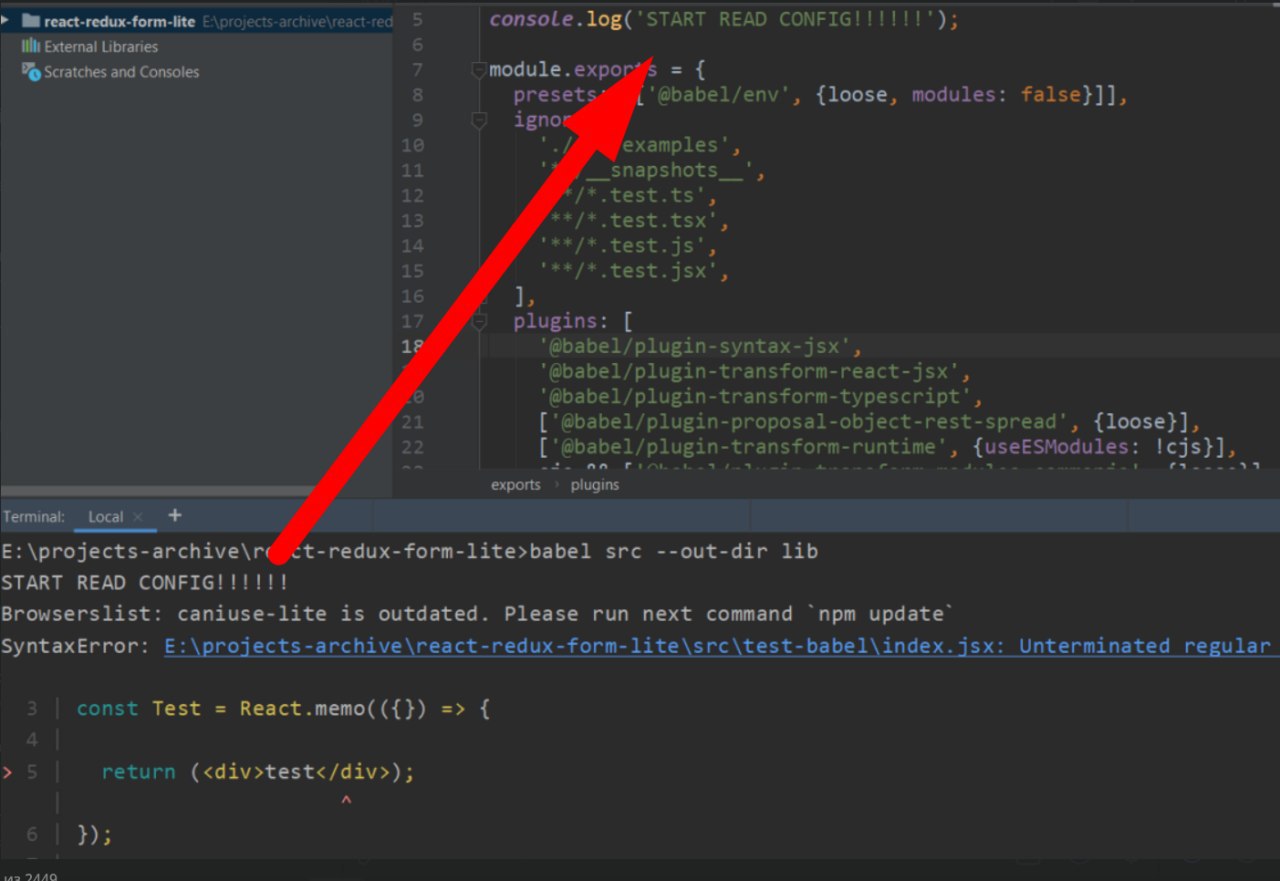Click the return (<div>test</div>) error line

click(x=257, y=772)
